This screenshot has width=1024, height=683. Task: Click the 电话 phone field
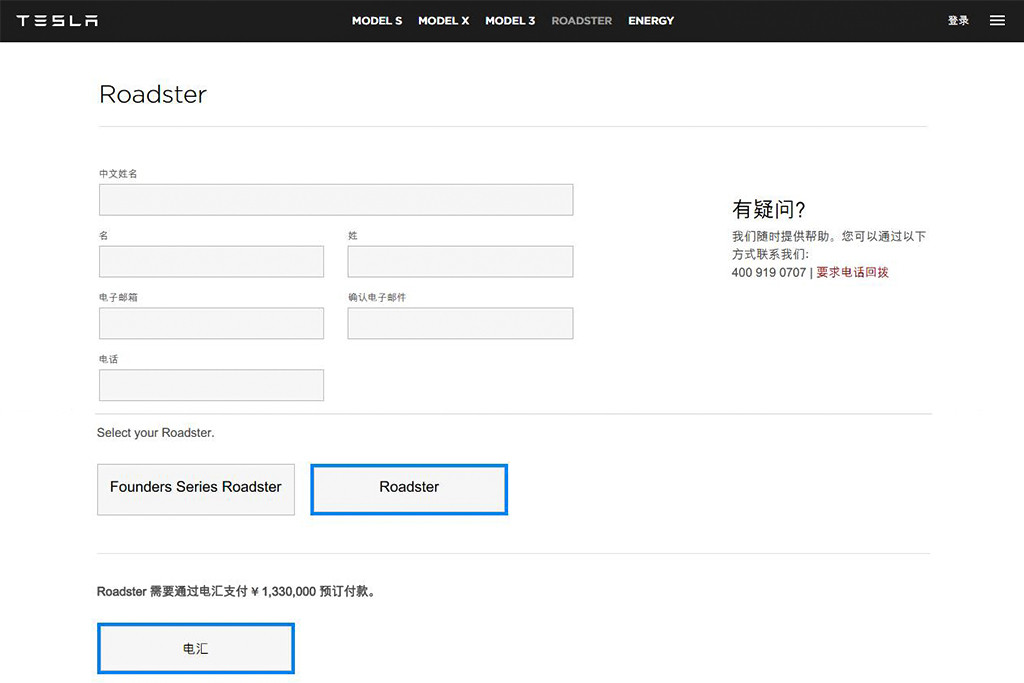pos(211,385)
